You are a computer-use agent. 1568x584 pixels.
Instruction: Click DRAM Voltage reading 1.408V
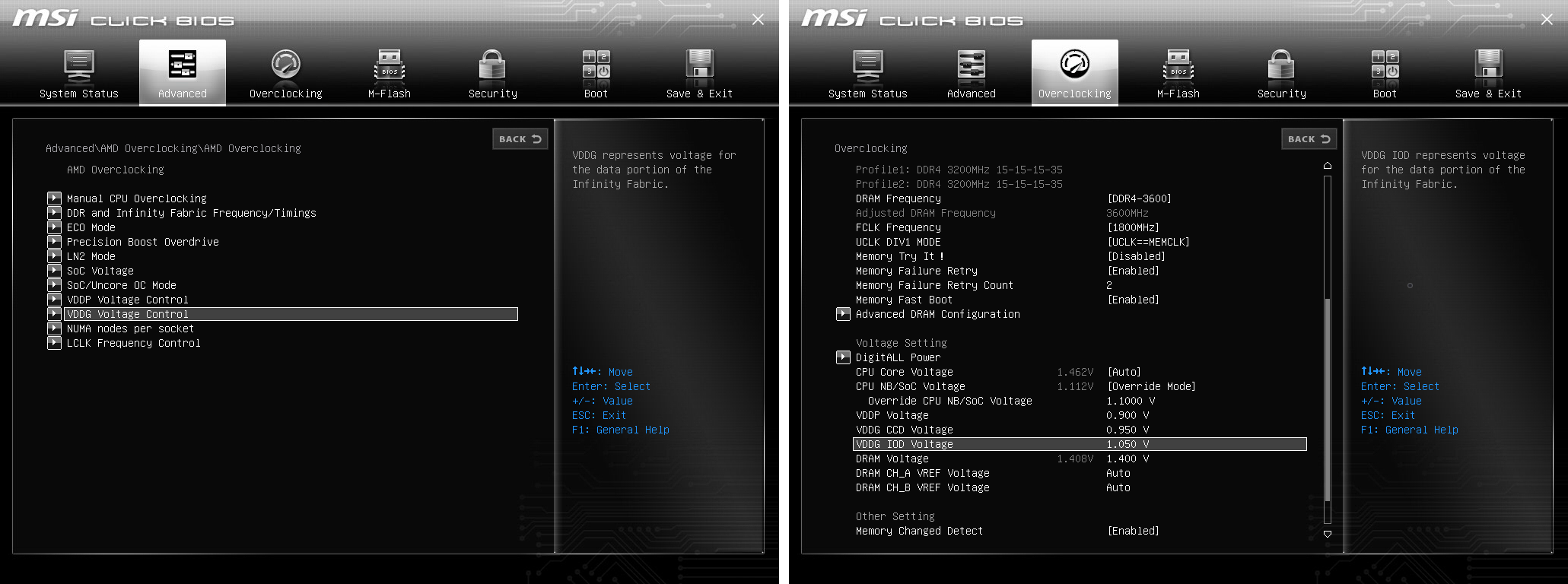point(1075,459)
